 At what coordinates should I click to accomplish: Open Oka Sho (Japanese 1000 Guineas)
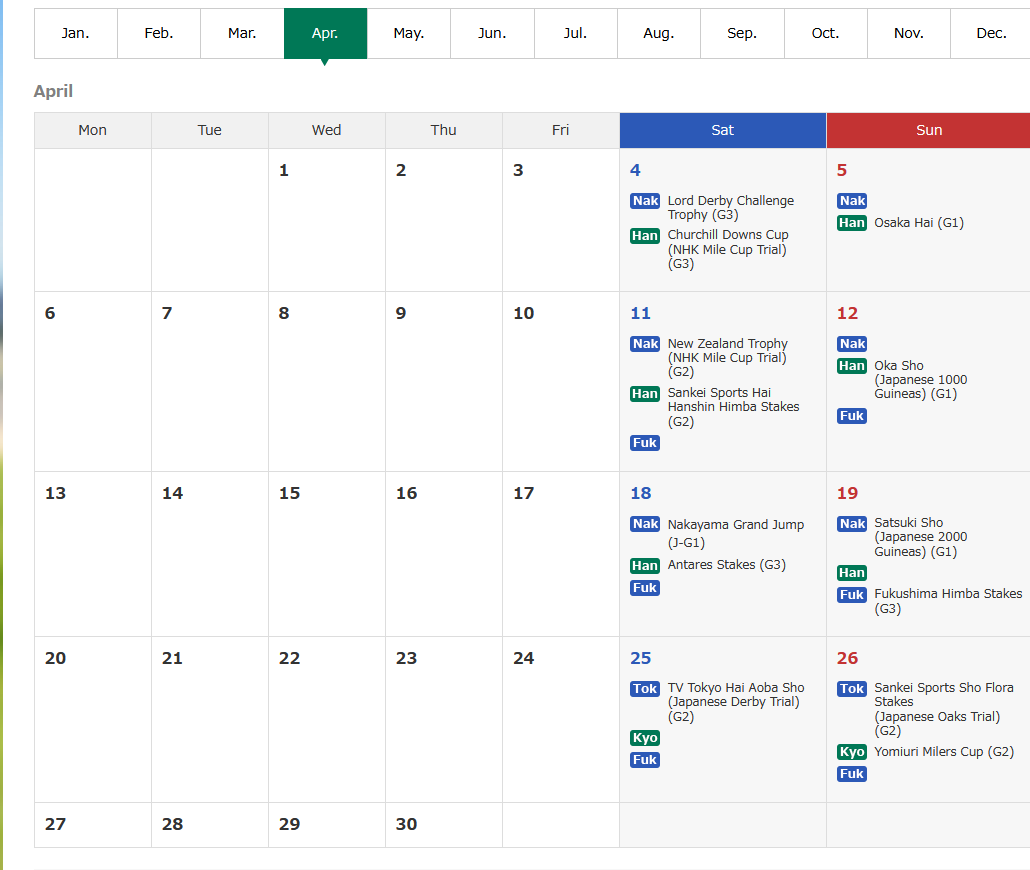coord(920,380)
